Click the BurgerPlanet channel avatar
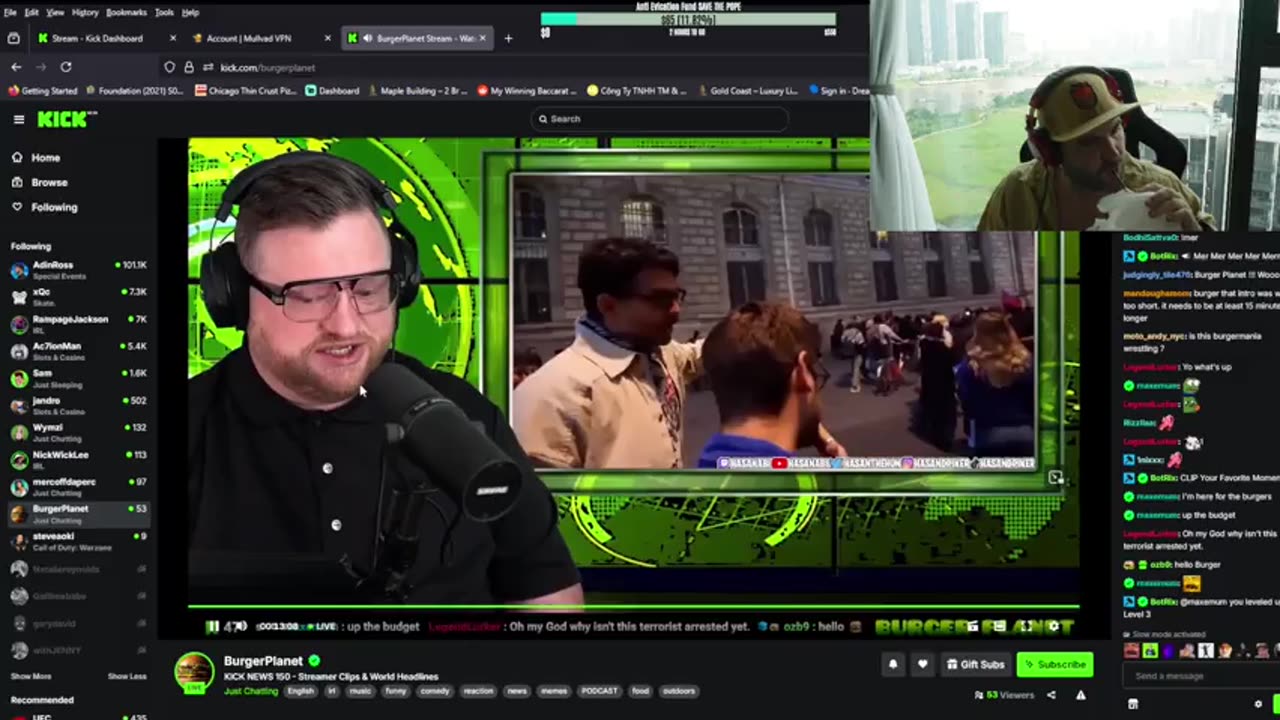Screen dimensions: 1280x720 (x=194, y=672)
